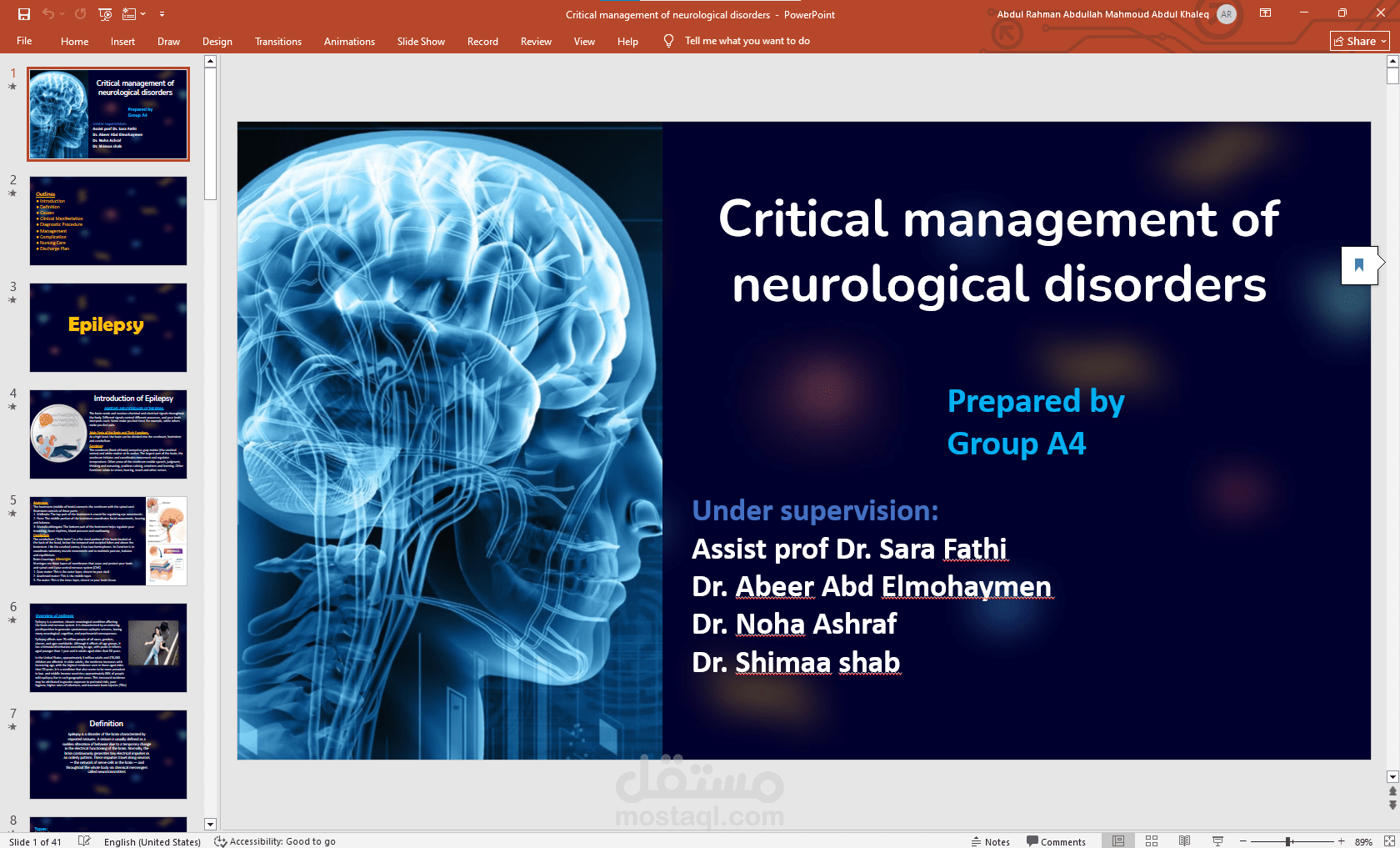Open Customize Quick Access Toolbar dropdown

[x=162, y=14]
